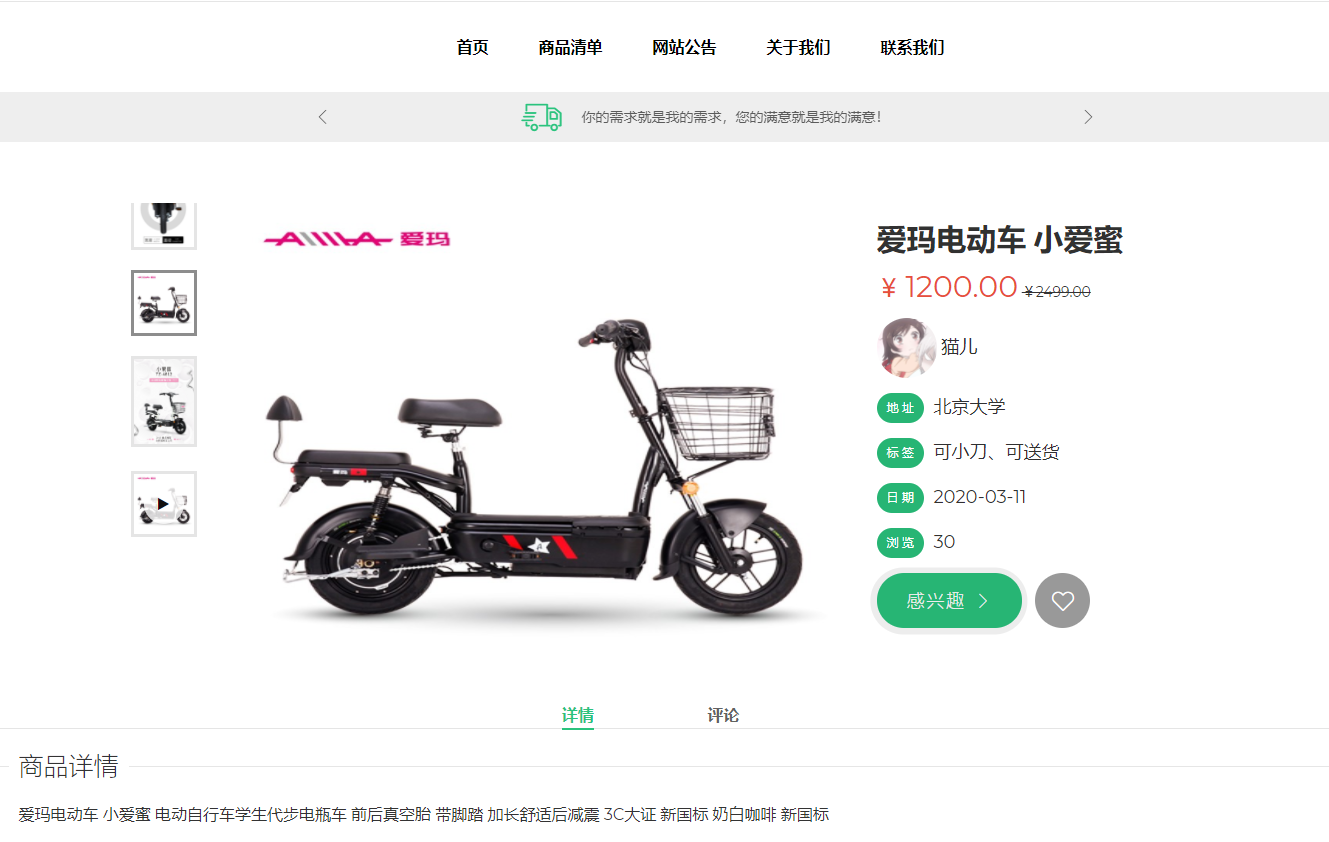This screenshot has height=842, width=1329.
Task: Select the 详情 tab
Action: click(578, 715)
